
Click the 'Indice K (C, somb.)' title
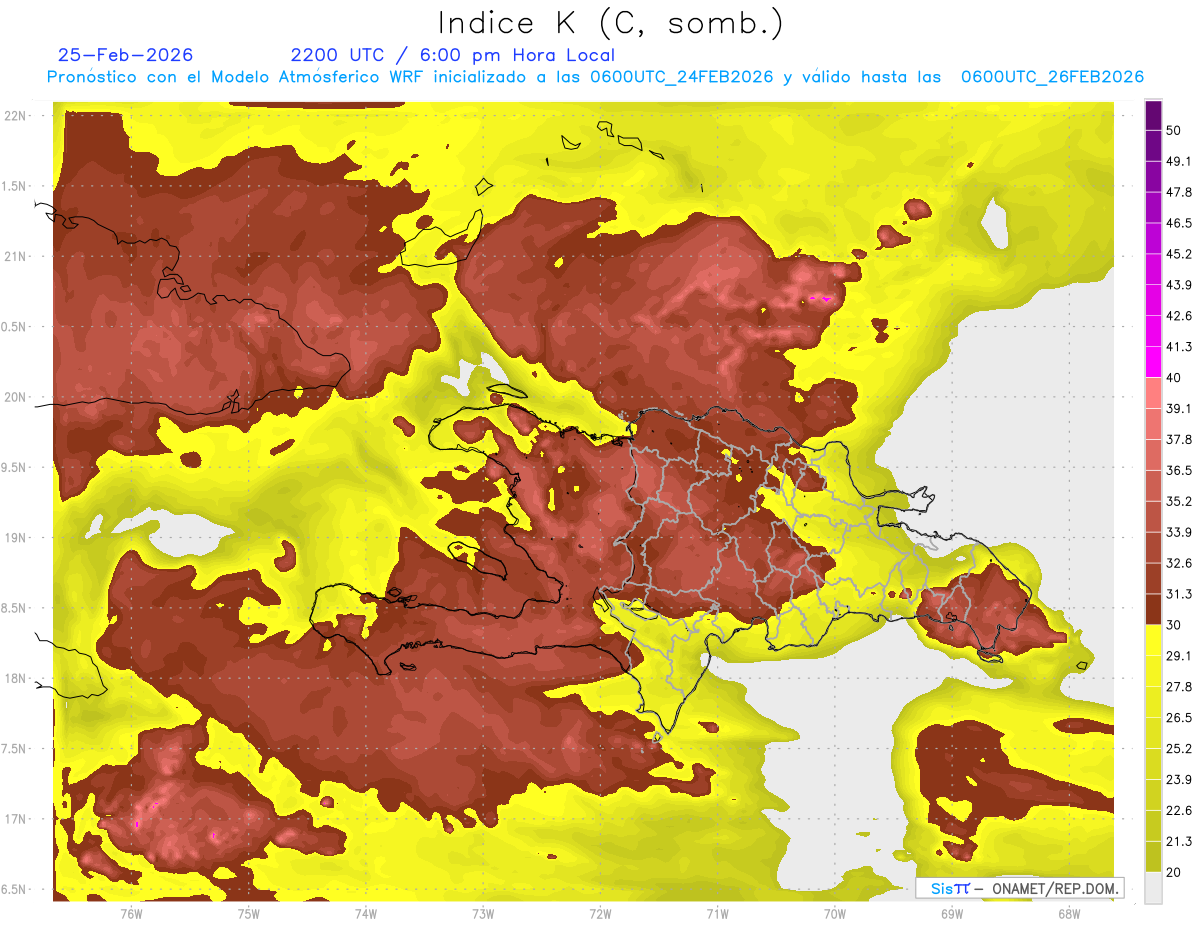point(610,23)
